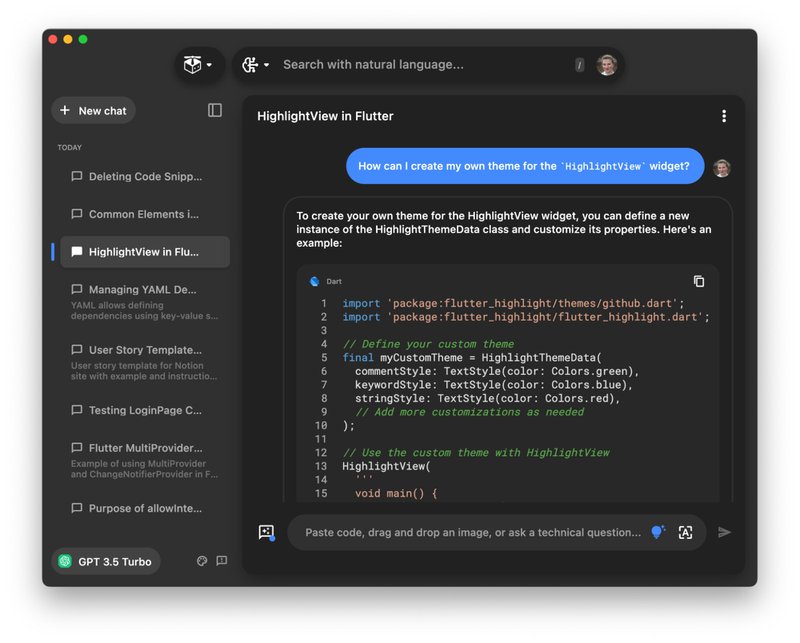Toggle the suggested prompts lightbulb
The image size is (800, 643).
coord(658,532)
